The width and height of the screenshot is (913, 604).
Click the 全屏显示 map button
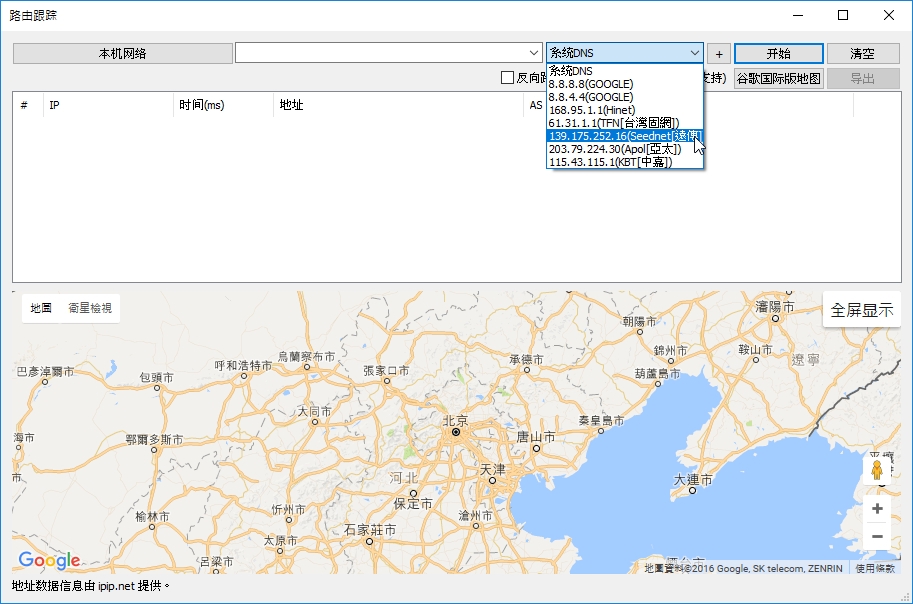[x=861, y=310]
